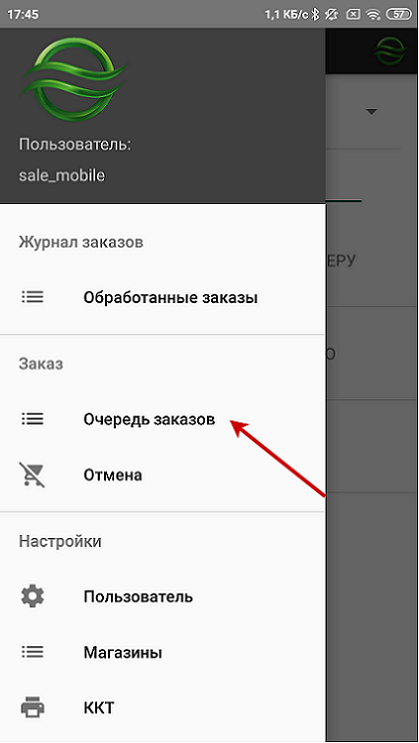
Task: Click the sale_mobile username text
Action: (x=62, y=175)
